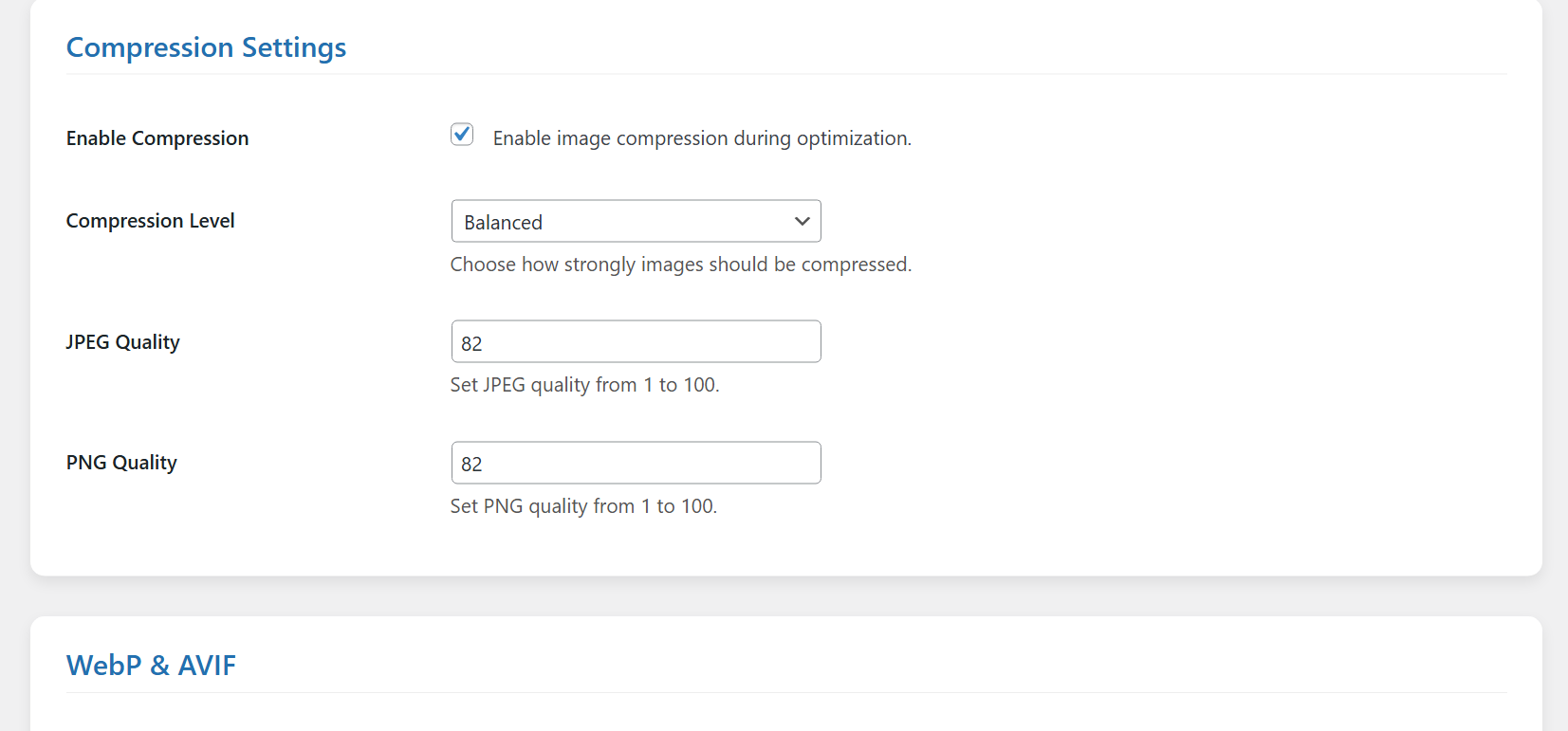Screen dimensions: 1568x731
Task: Select the Enable Compression row label
Action: coord(157,138)
